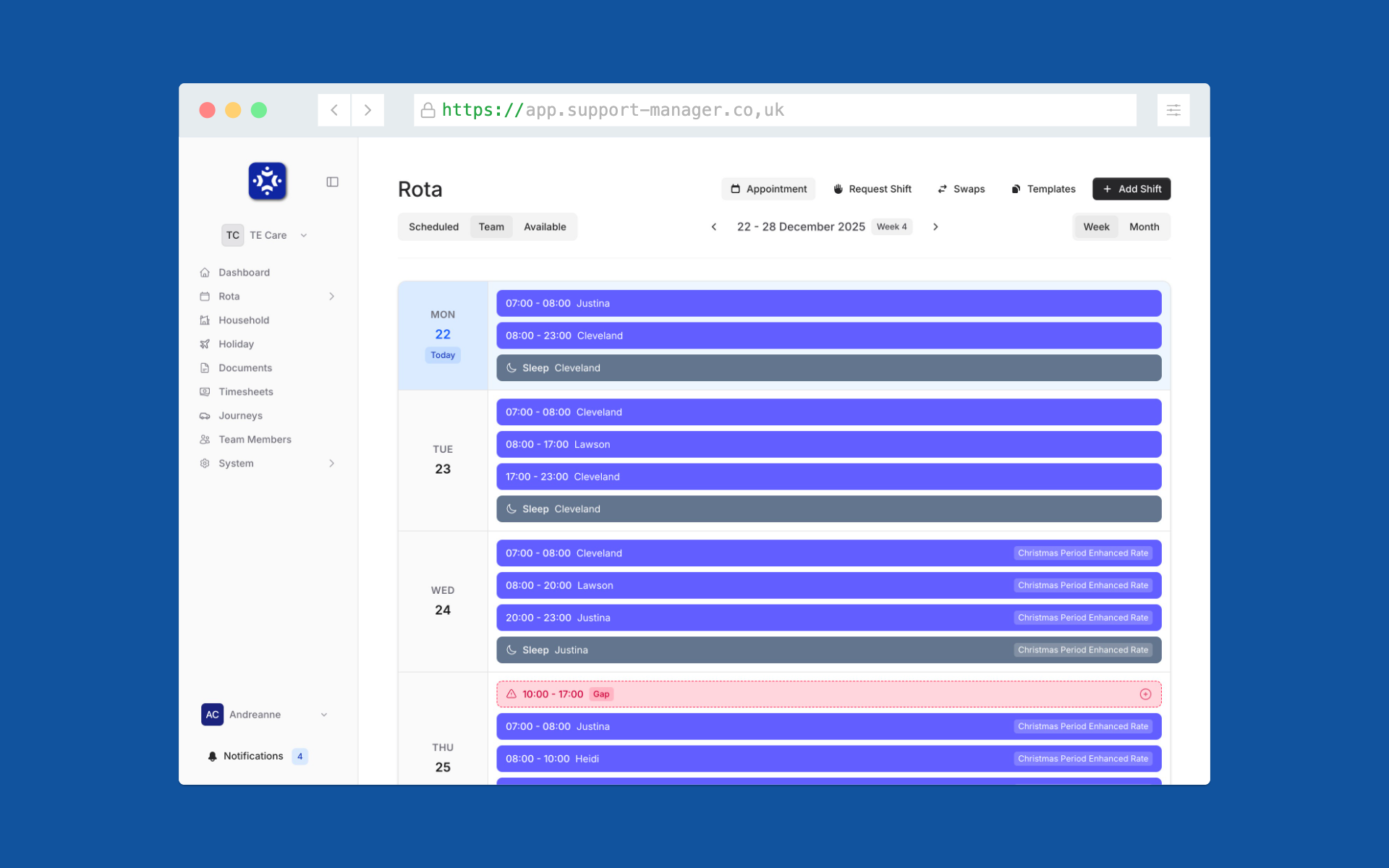Open Timesheets from the sidebar
The height and width of the screenshot is (868, 1389).
tap(246, 391)
